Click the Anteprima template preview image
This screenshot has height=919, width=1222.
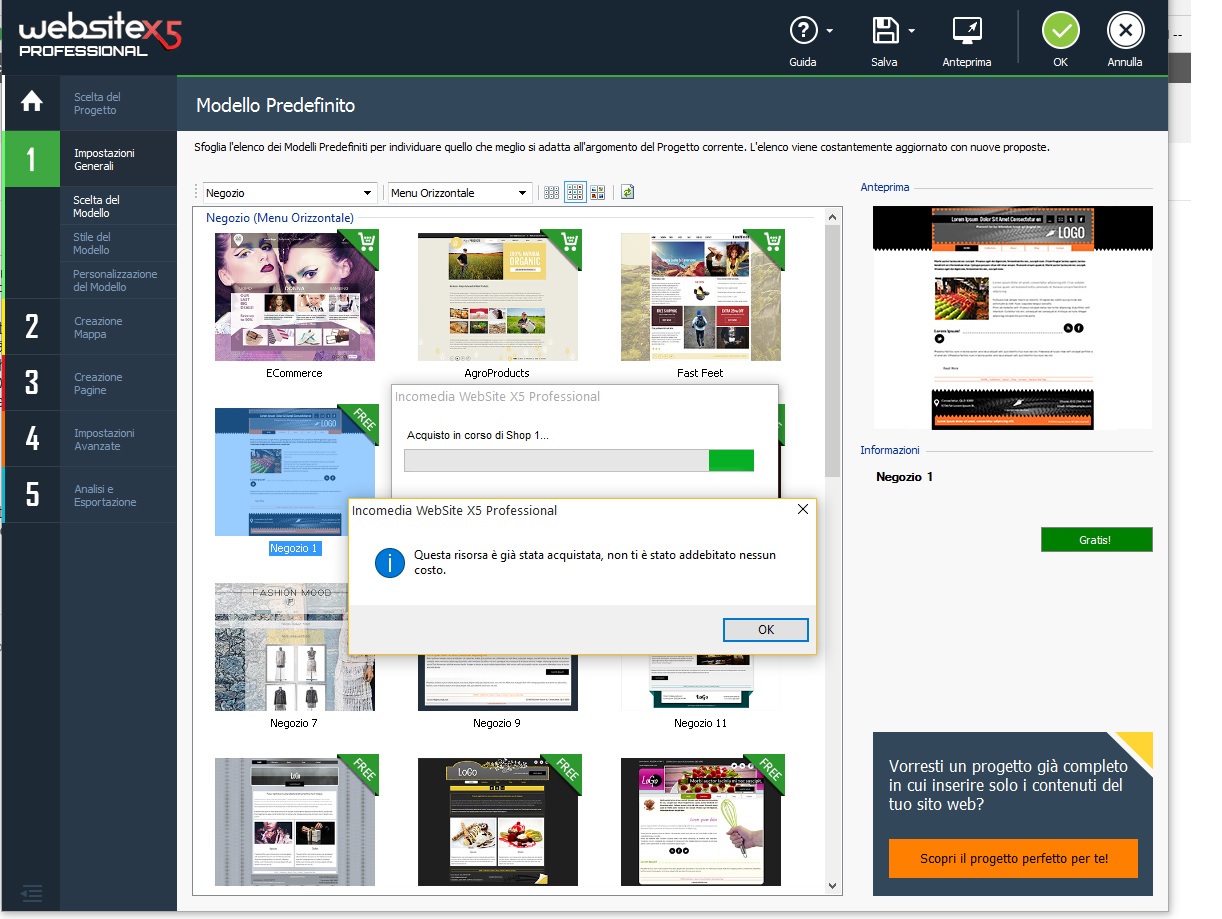click(x=1012, y=318)
